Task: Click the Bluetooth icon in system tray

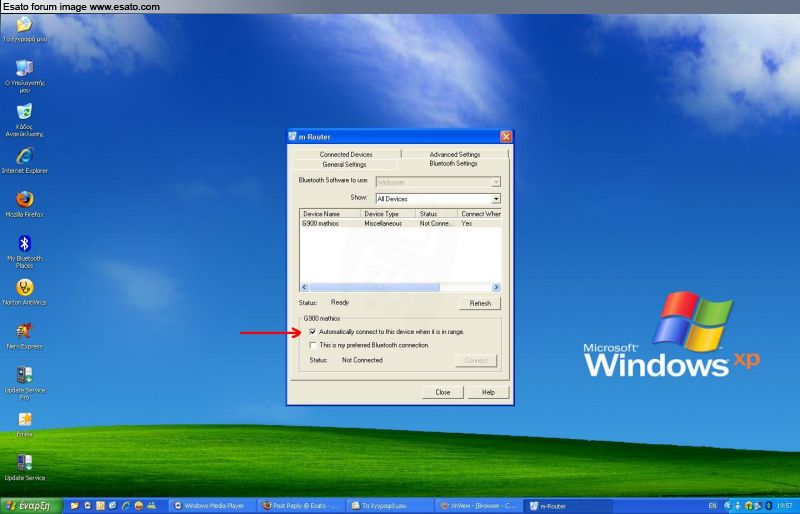Action: click(768, 506)
